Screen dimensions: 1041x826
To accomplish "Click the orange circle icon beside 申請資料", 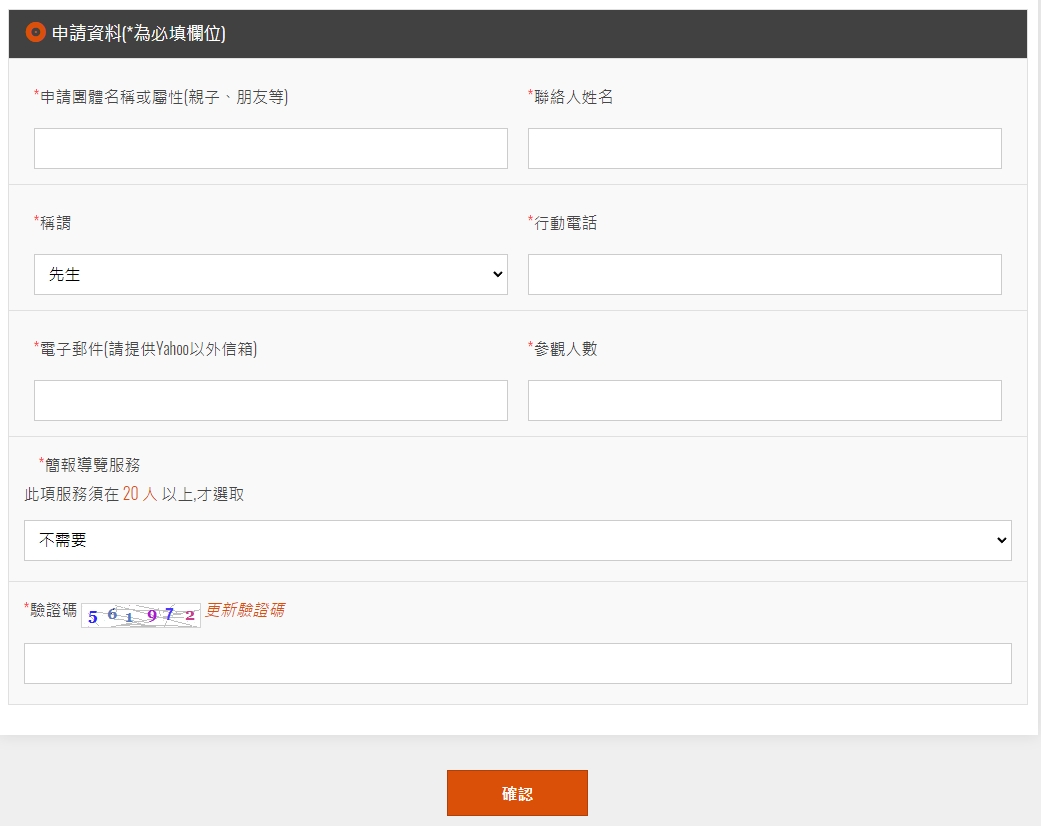I will 36,33.
